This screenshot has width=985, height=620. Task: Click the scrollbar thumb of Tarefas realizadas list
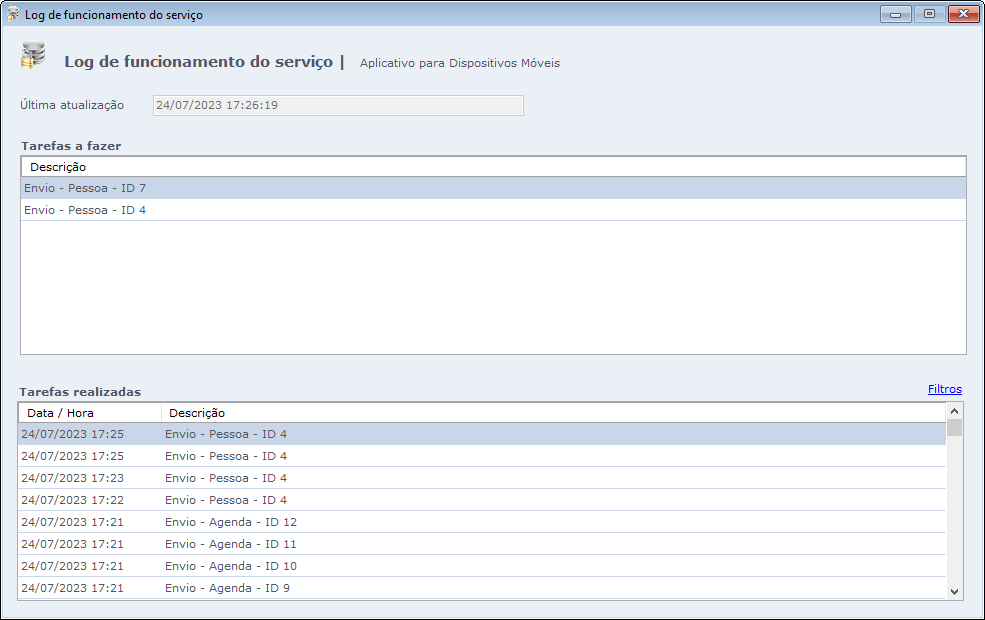click(x=954, y=429)
